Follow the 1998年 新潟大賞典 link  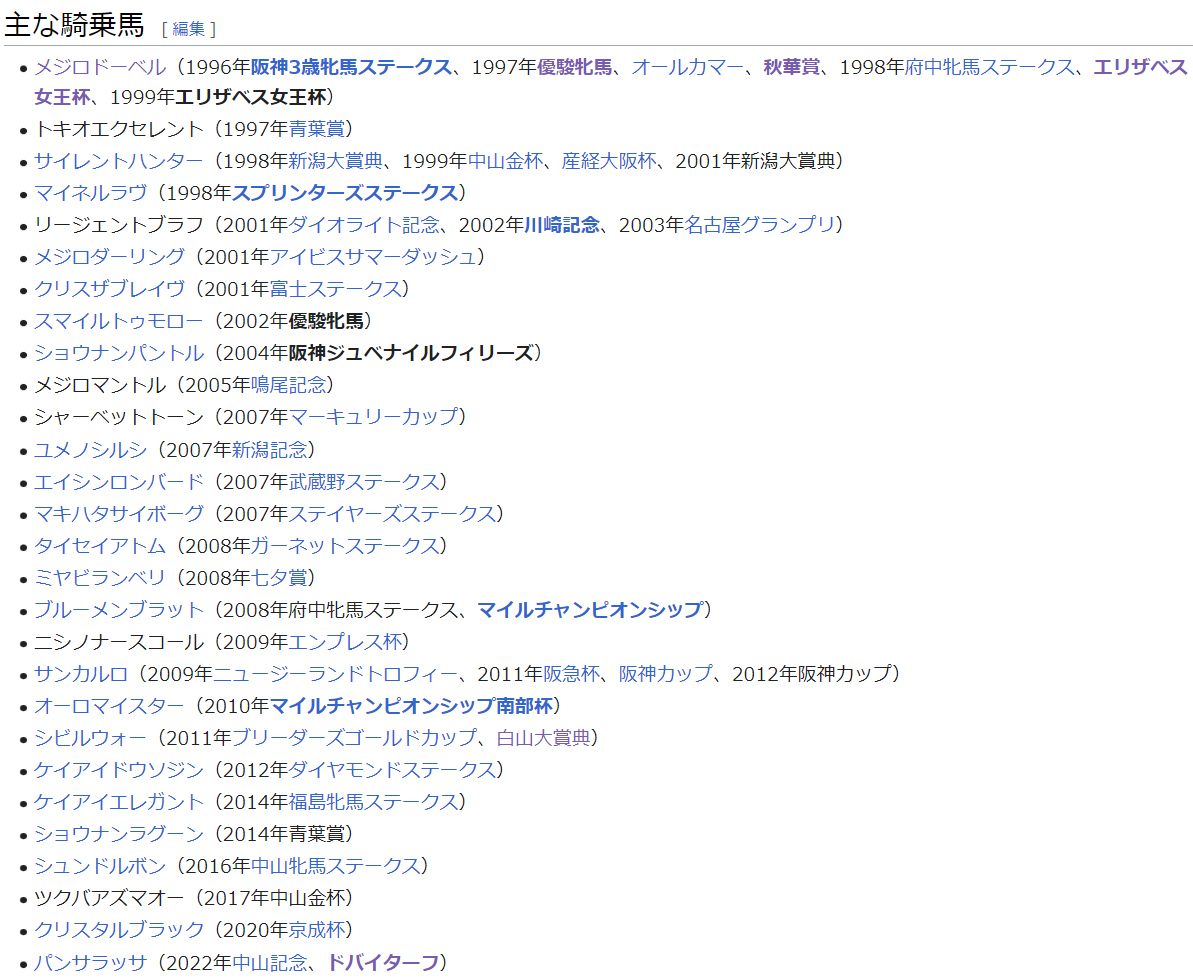pyautogui.click(x=336, y=161)
